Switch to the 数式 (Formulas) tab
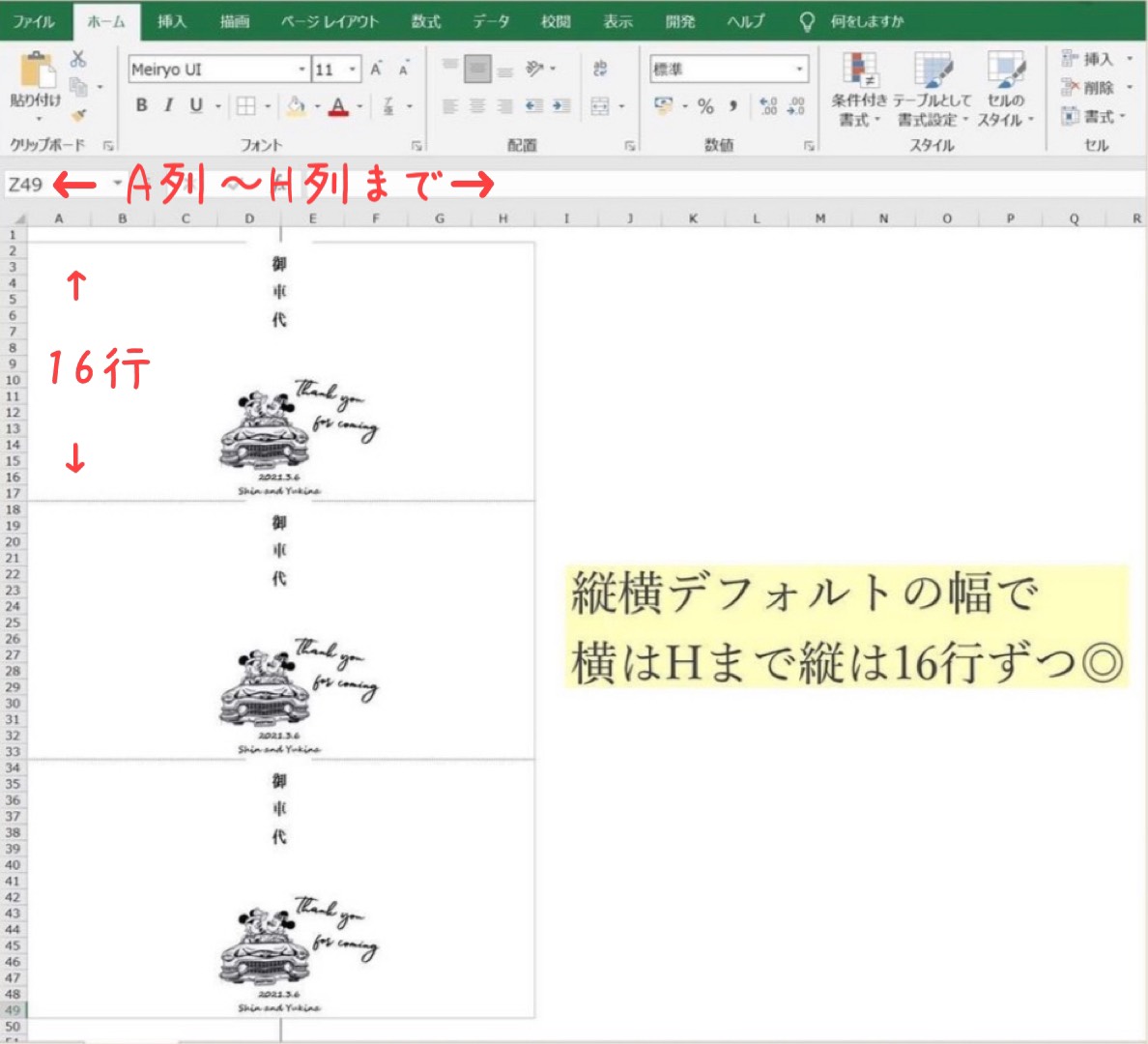This screenshot has width=1148, height=1044. pos(426,21)
